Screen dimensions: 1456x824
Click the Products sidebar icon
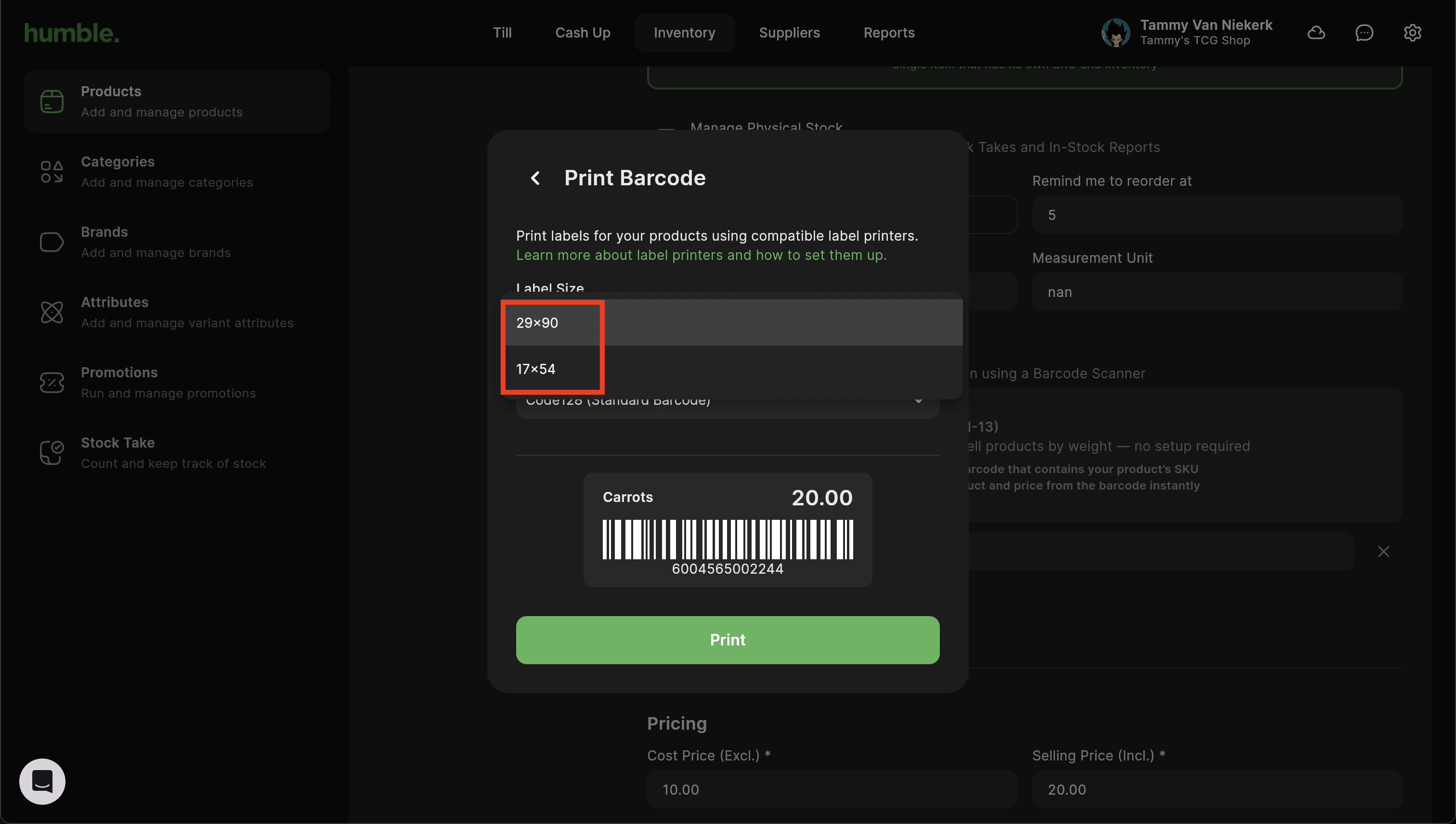click(52, 102)
